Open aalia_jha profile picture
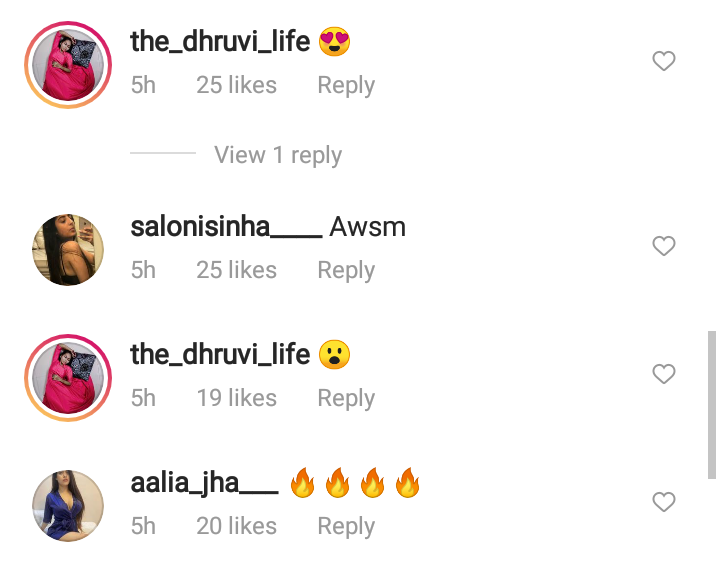 click(x=68, y=506)
